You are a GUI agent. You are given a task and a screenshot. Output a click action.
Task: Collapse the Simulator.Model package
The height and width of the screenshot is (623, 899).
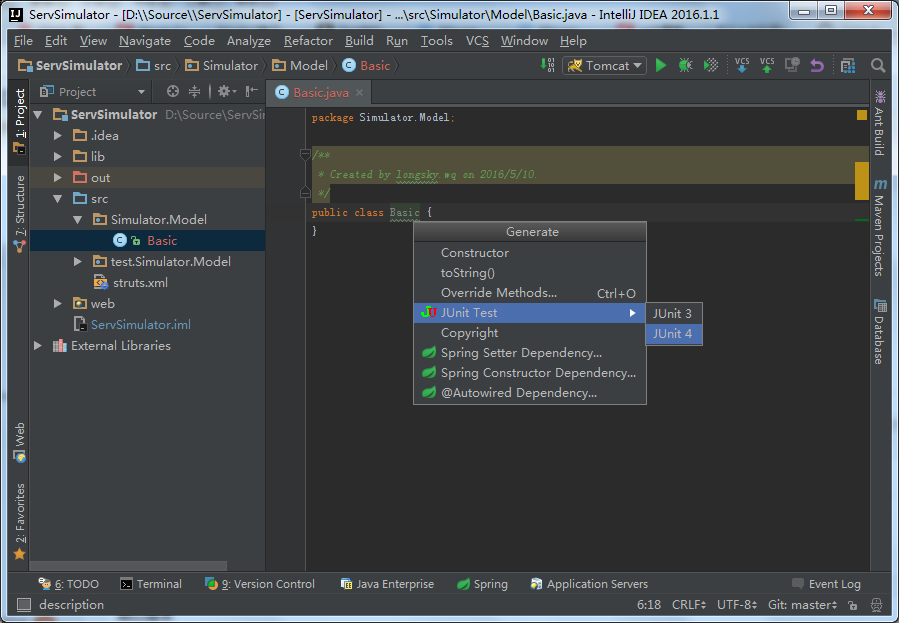pyautogui.click(x=77, y=220)
